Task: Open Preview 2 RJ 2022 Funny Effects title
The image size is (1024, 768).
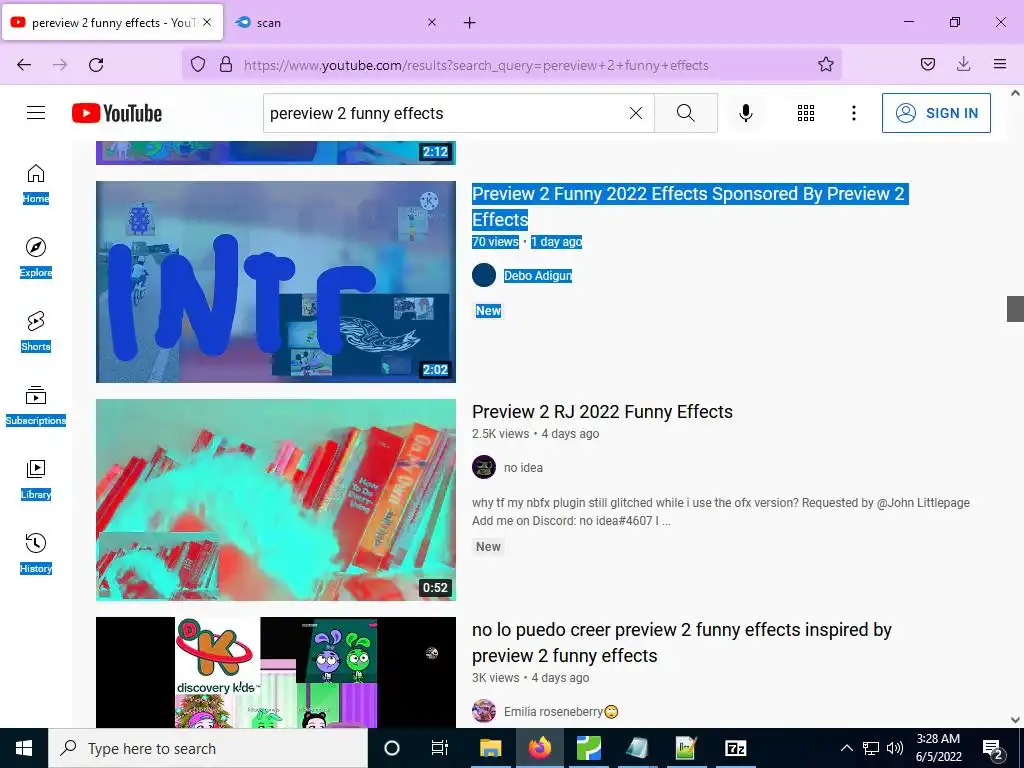Action: tap(602, 411)
